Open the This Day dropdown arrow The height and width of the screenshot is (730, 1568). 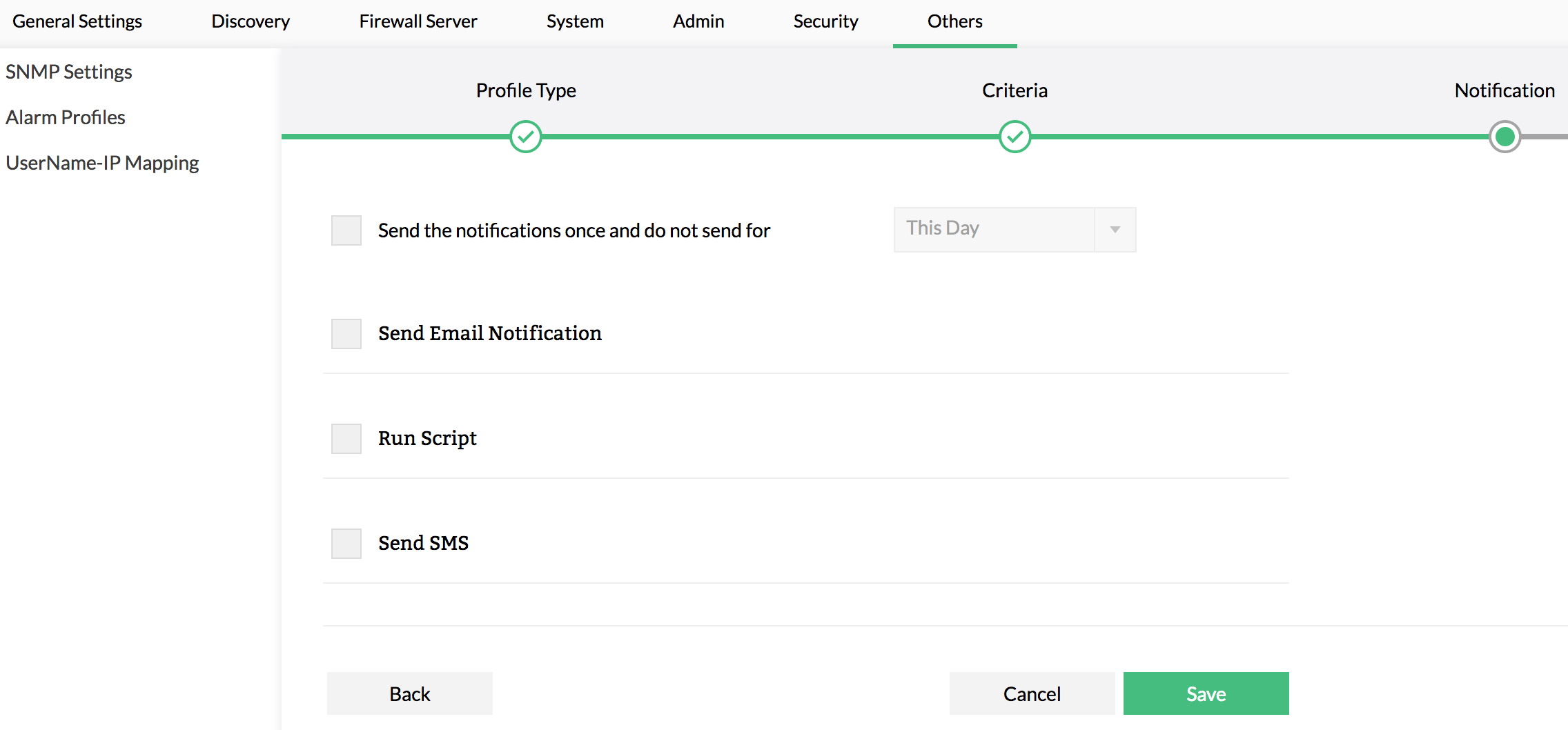click(x=1115, y=230)
